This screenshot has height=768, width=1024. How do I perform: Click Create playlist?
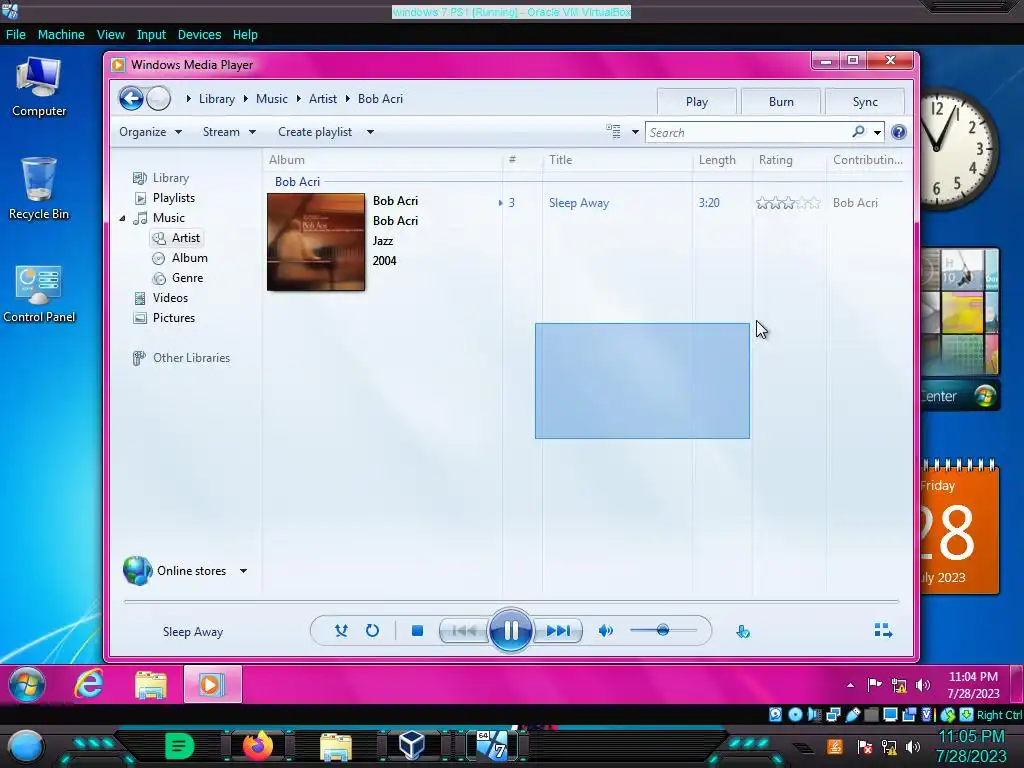pyautogui.click(x=315, y=132)
